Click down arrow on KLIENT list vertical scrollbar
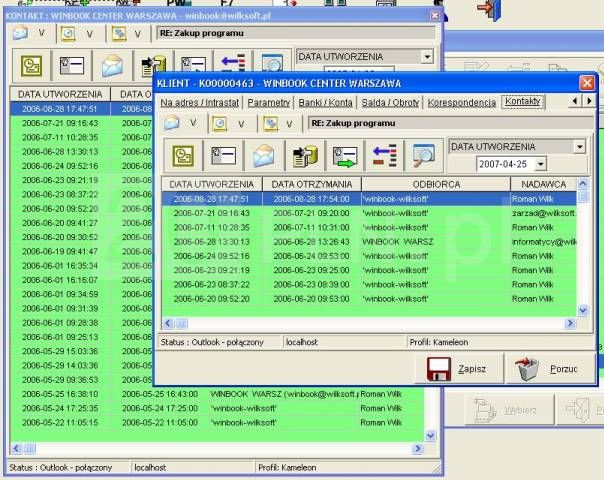The width and height of the screenshot is (604, 480). point(584,311)
